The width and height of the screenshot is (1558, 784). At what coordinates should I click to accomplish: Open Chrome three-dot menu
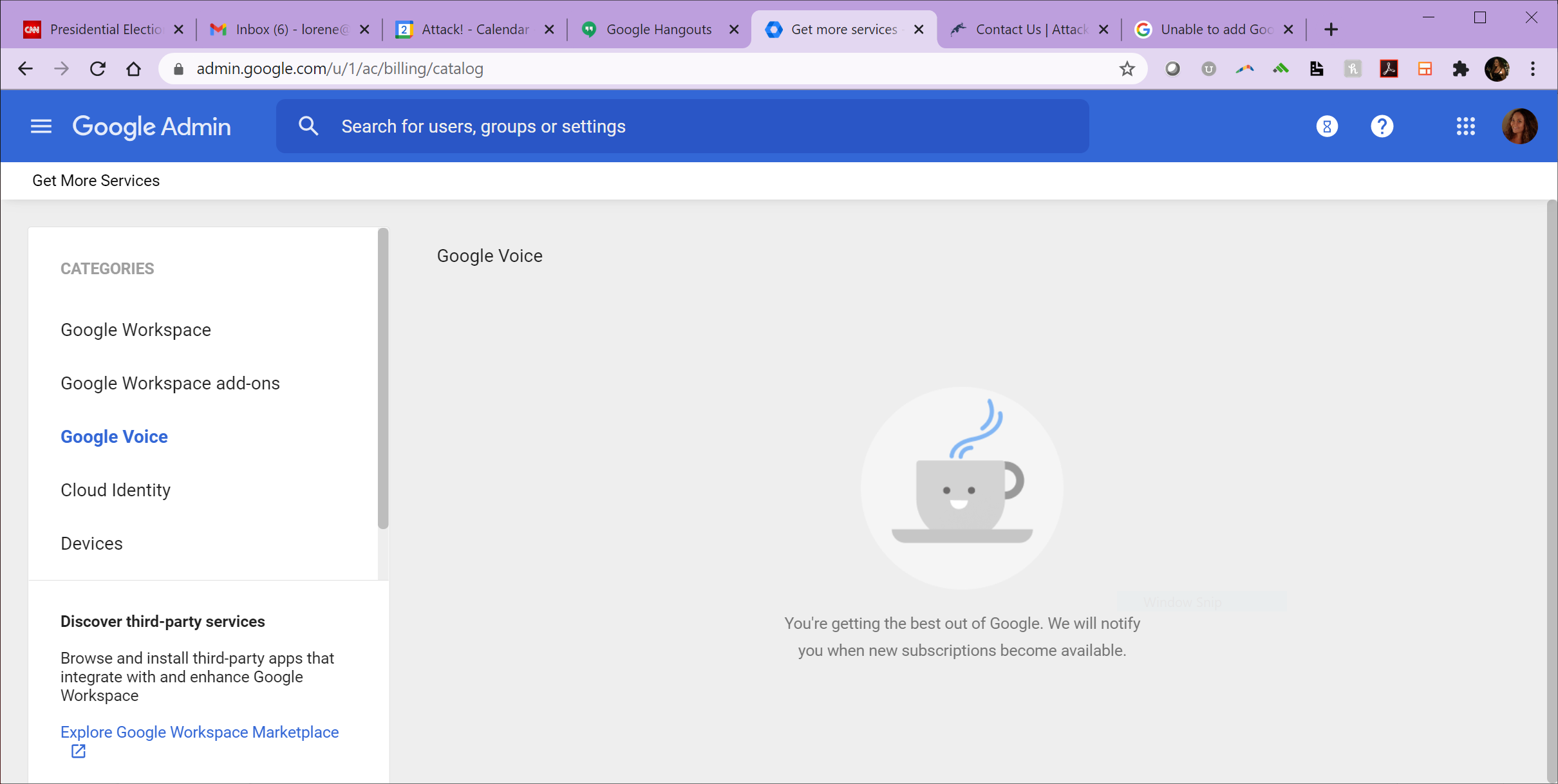[1533, 69]
